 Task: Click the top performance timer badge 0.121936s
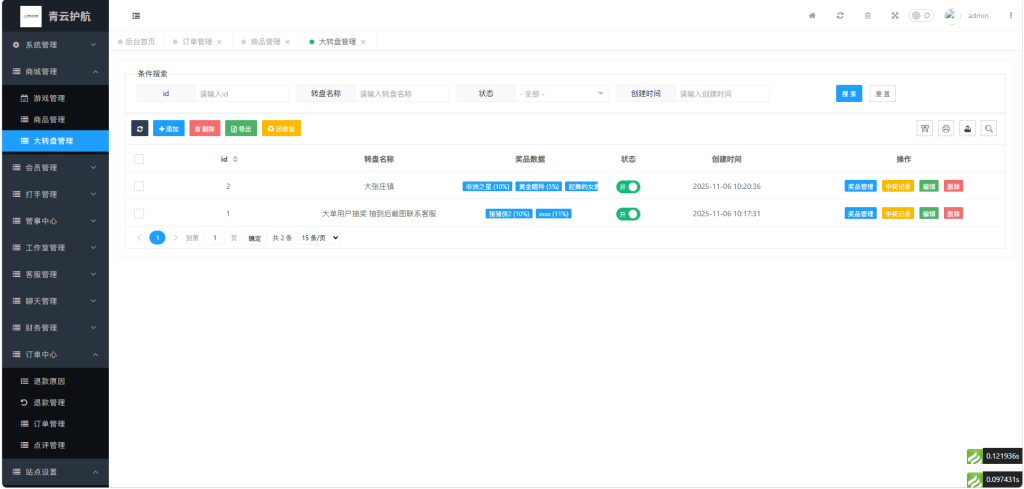(995, 456)
